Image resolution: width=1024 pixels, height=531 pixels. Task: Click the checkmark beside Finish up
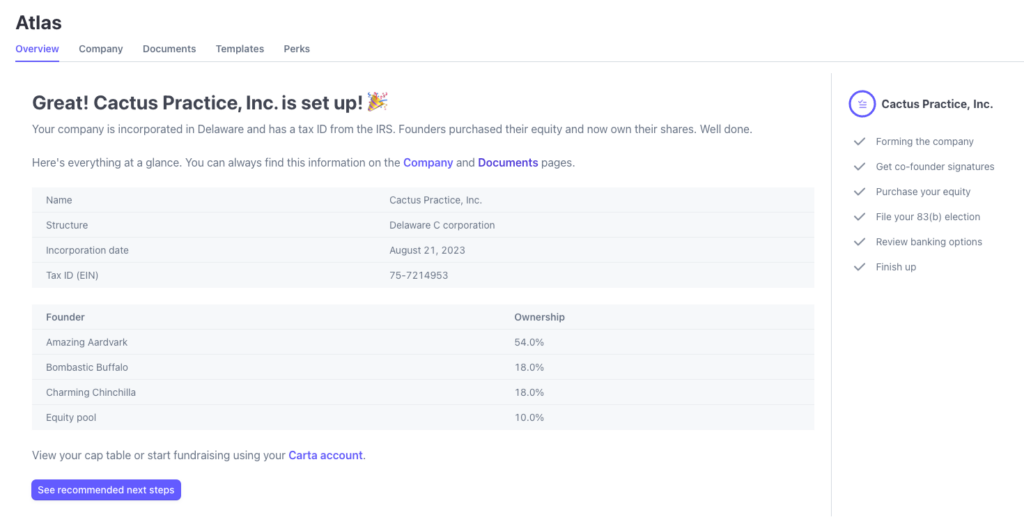click(x=859, y=267)
